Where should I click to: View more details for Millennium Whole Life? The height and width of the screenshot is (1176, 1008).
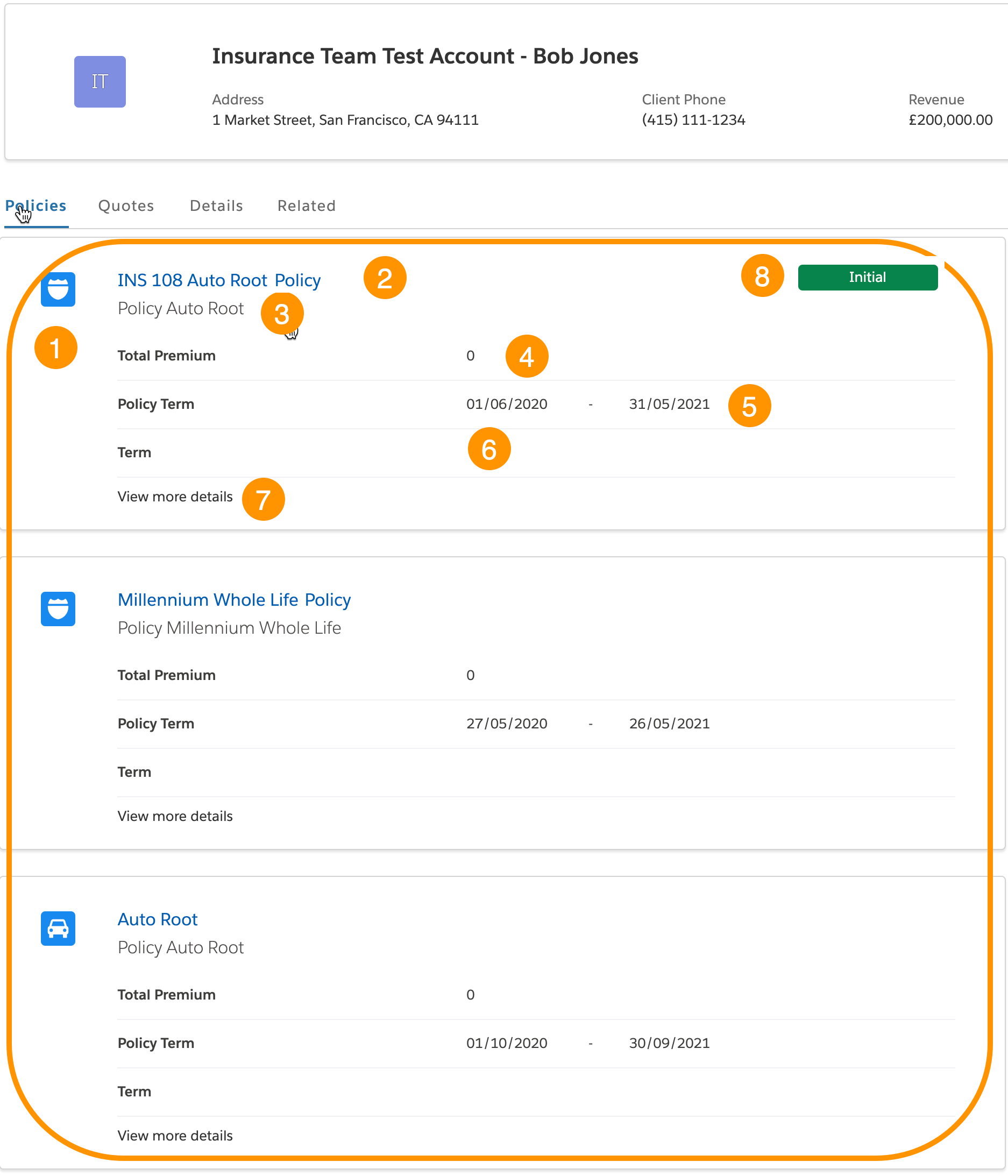pos(175,816)
